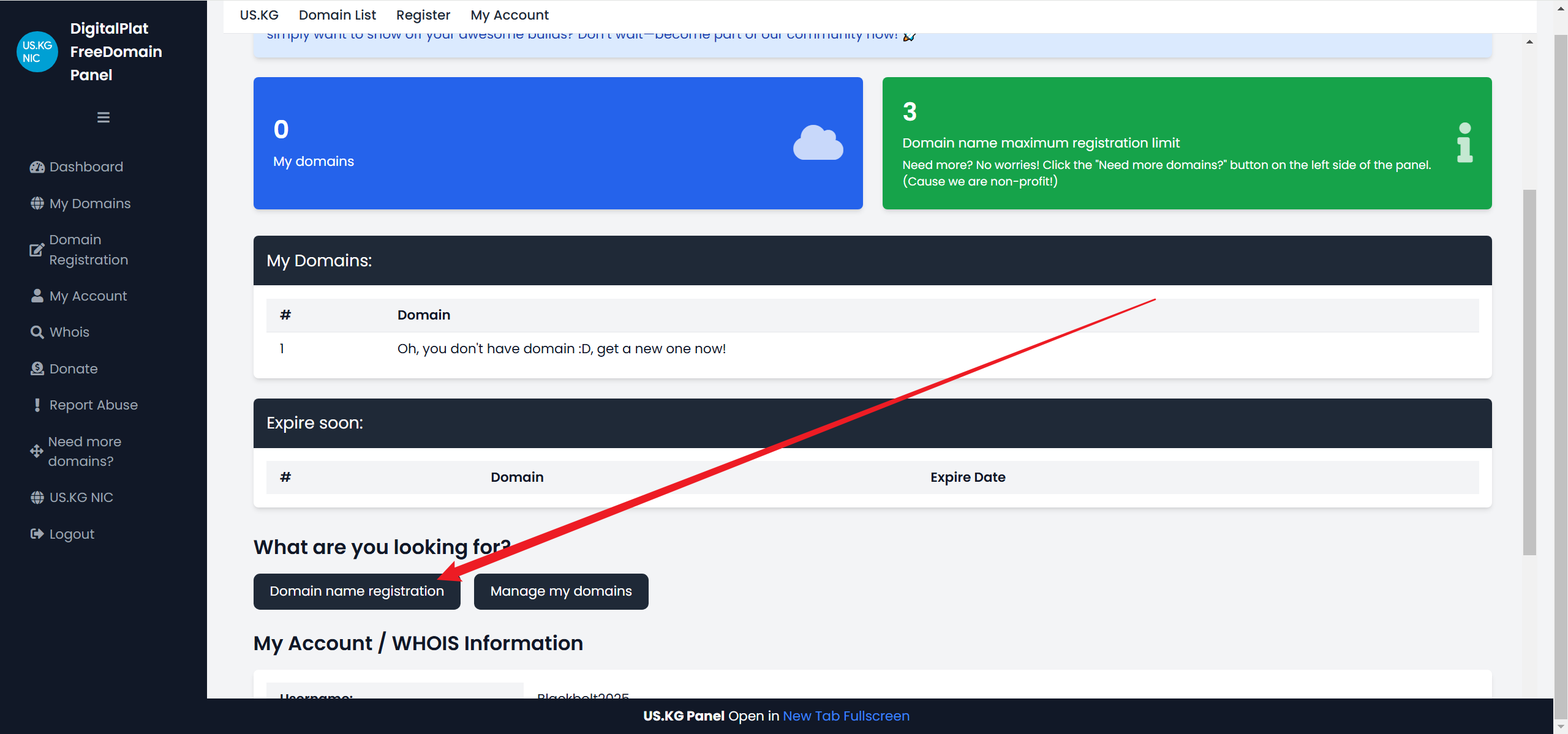Click the My Account person icon
The width and height of the screenshot is (1568, 734).
tap(37, 296)
